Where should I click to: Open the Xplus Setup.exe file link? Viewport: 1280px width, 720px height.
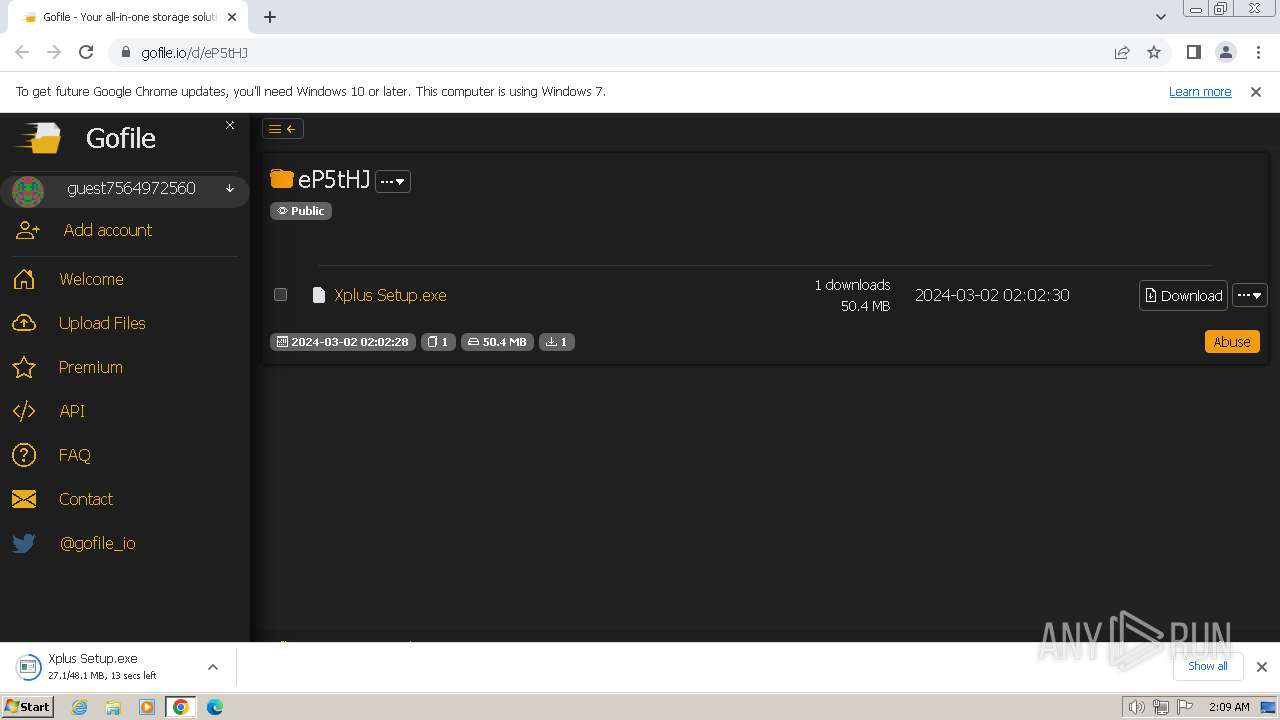click(390, 295)
